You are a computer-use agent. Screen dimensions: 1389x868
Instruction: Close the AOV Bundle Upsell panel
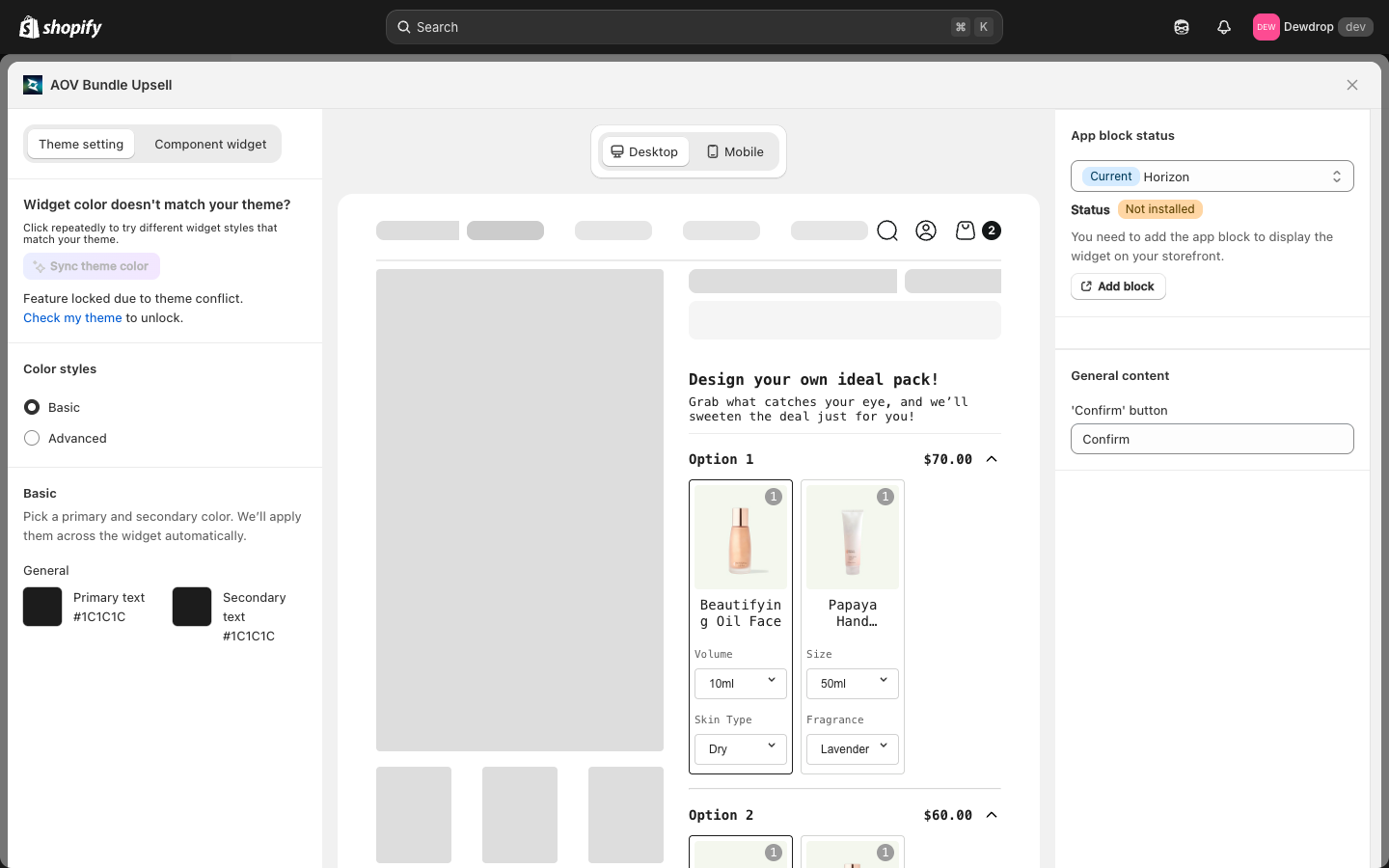[1352, 85]
